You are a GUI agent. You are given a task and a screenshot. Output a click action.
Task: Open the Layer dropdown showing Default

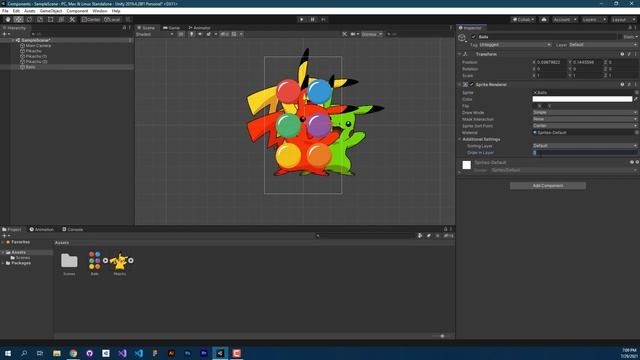[603, 45]
